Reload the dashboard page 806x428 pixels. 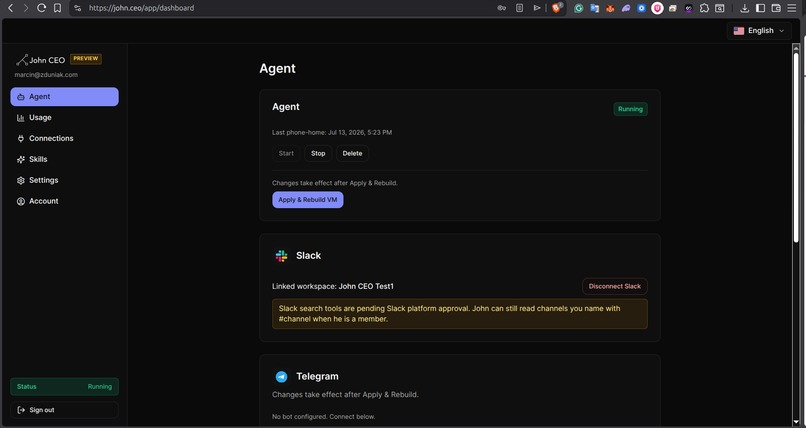pyautogui.click(x=42, y=8)
